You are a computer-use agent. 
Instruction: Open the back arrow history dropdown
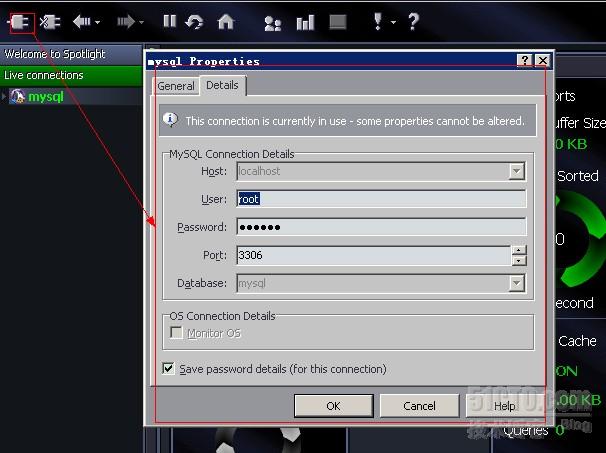pyautogui.click(x=97, y=22)
